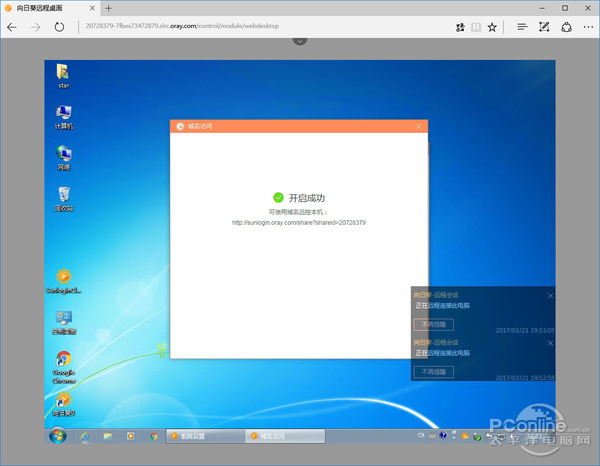Dismiss the 19:53:05 remote session notification

point(550,296)
